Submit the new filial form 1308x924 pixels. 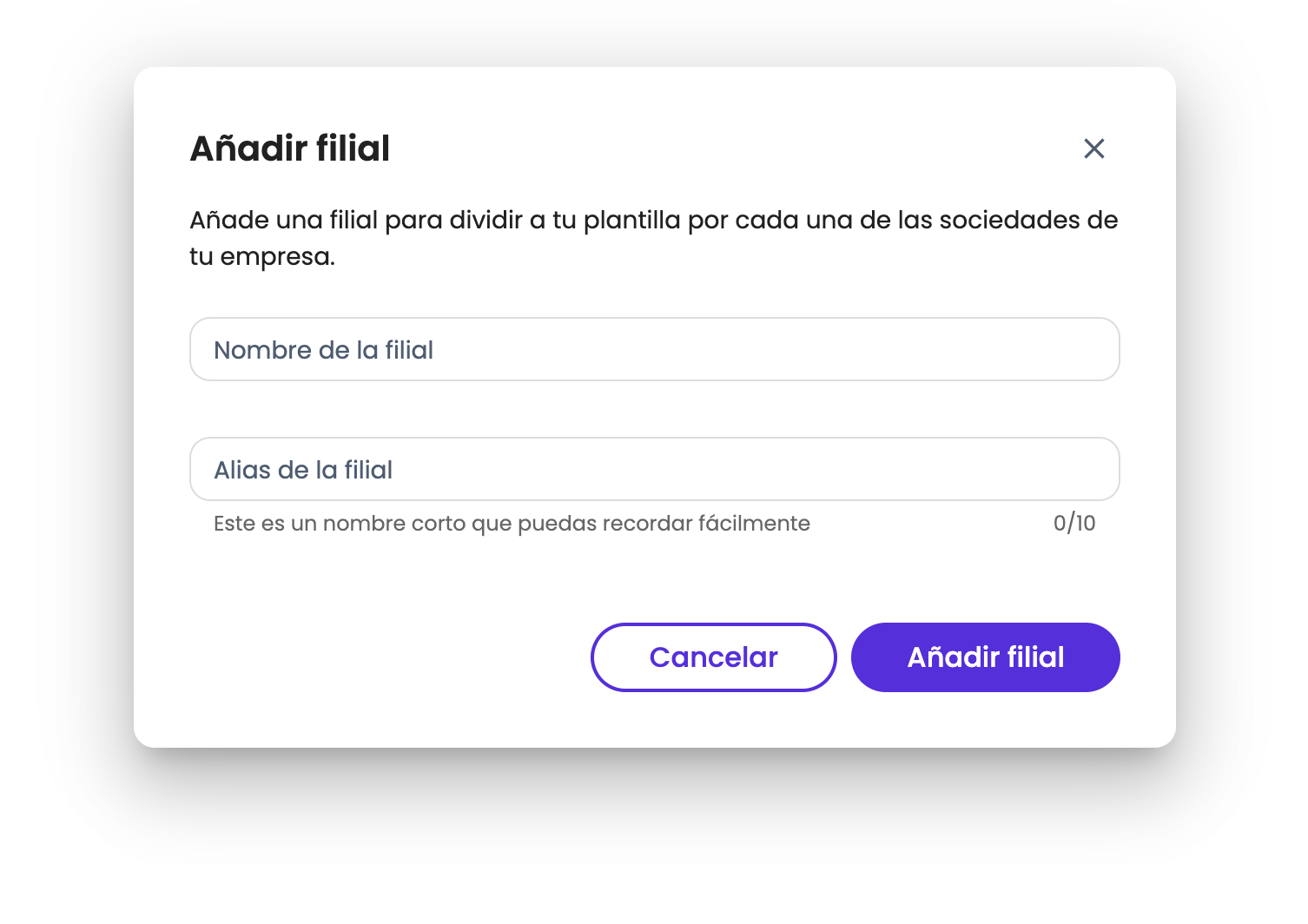pos(985,657)
